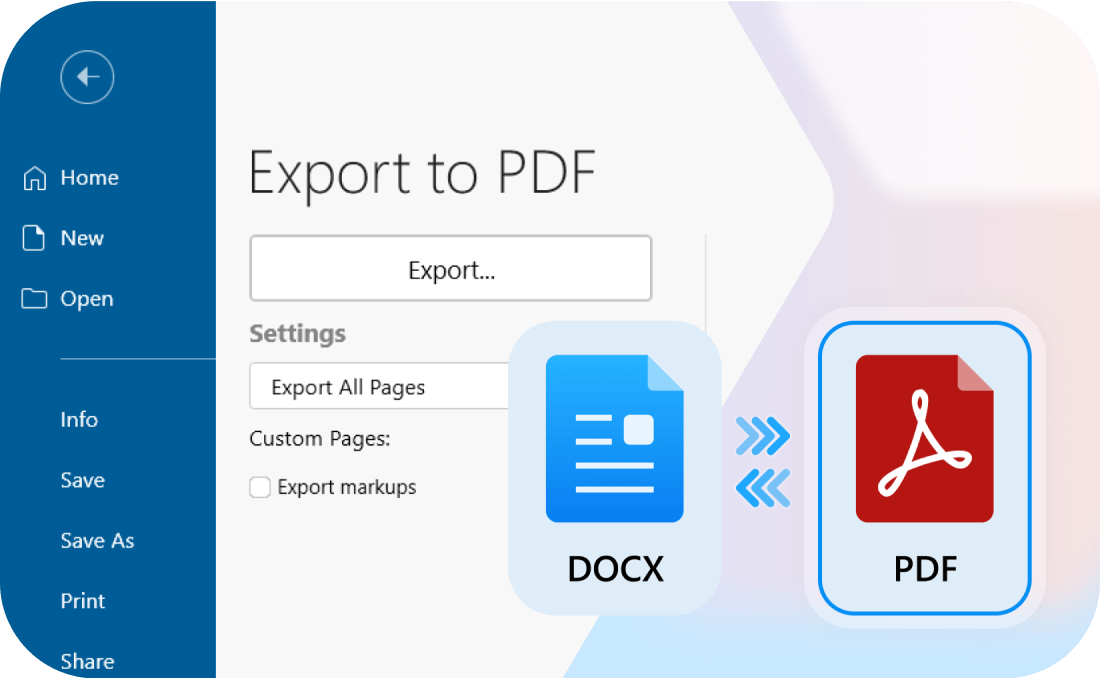Select the blue DOCX file icon
Screen dimensions: 1100x678
tap(614, 439)
